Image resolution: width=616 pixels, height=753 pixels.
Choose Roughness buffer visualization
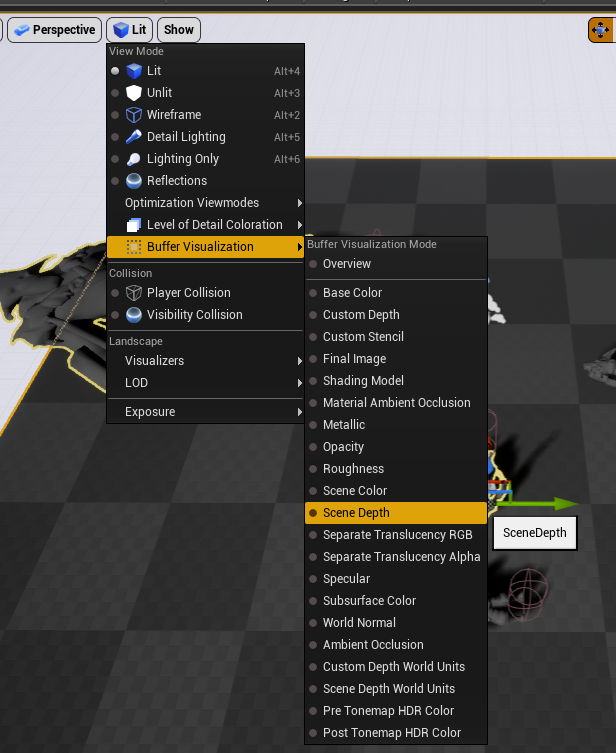[396, 469]
